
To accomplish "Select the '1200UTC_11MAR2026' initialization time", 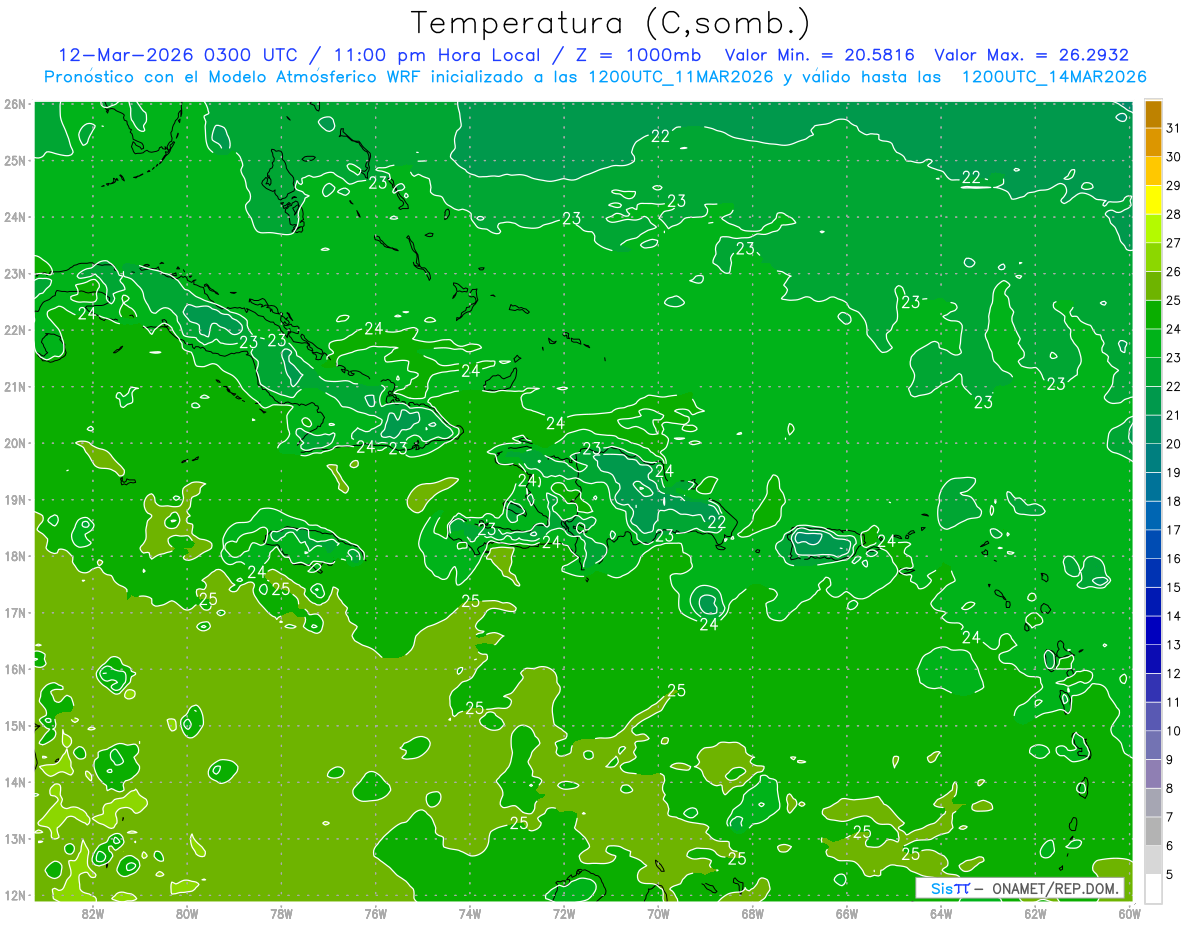I will [x=680, y=77].
